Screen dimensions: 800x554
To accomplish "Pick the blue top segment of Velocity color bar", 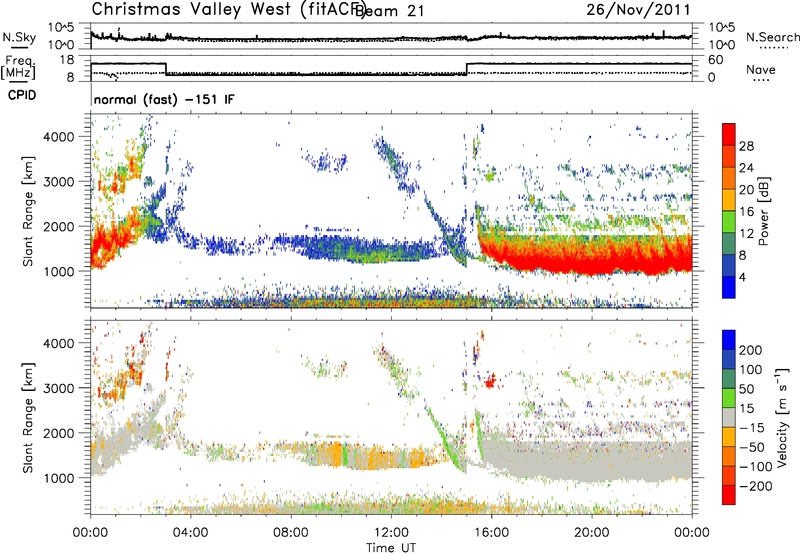I will pos(729,340).
